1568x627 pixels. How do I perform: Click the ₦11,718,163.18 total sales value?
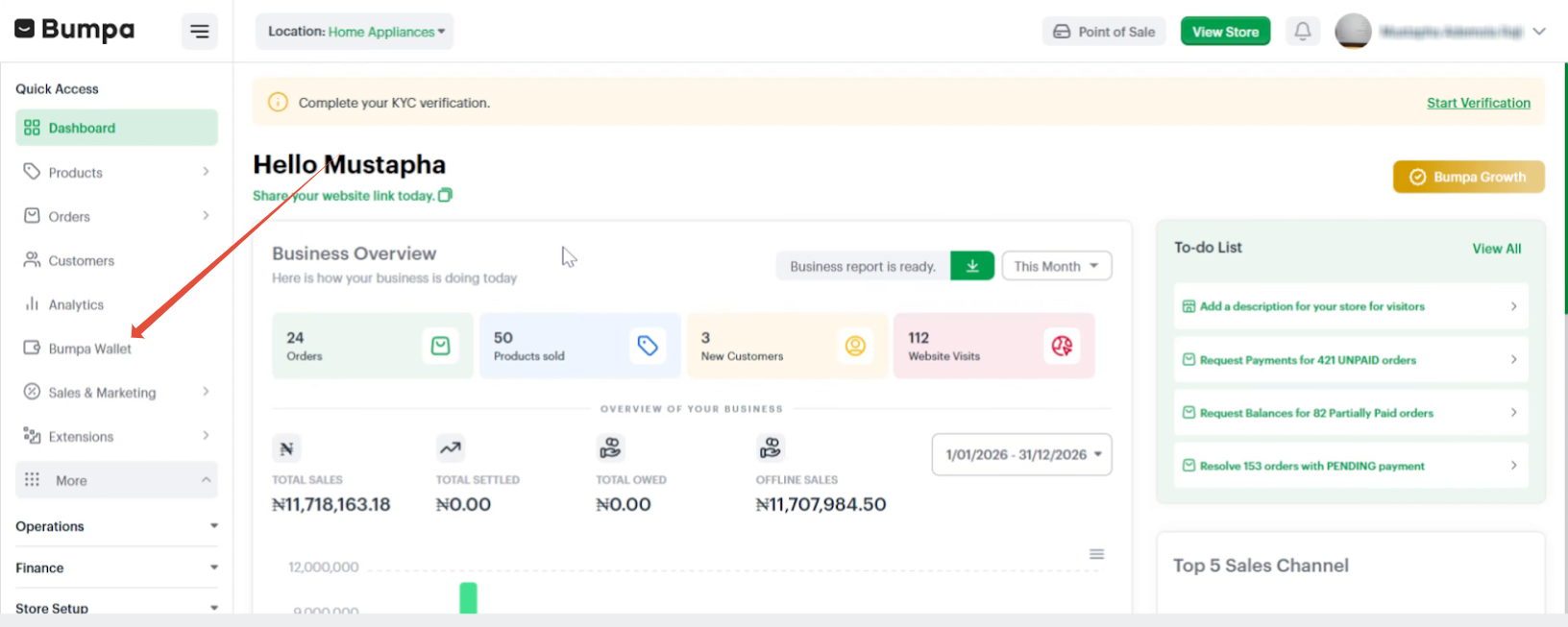[x=331, y=504]
